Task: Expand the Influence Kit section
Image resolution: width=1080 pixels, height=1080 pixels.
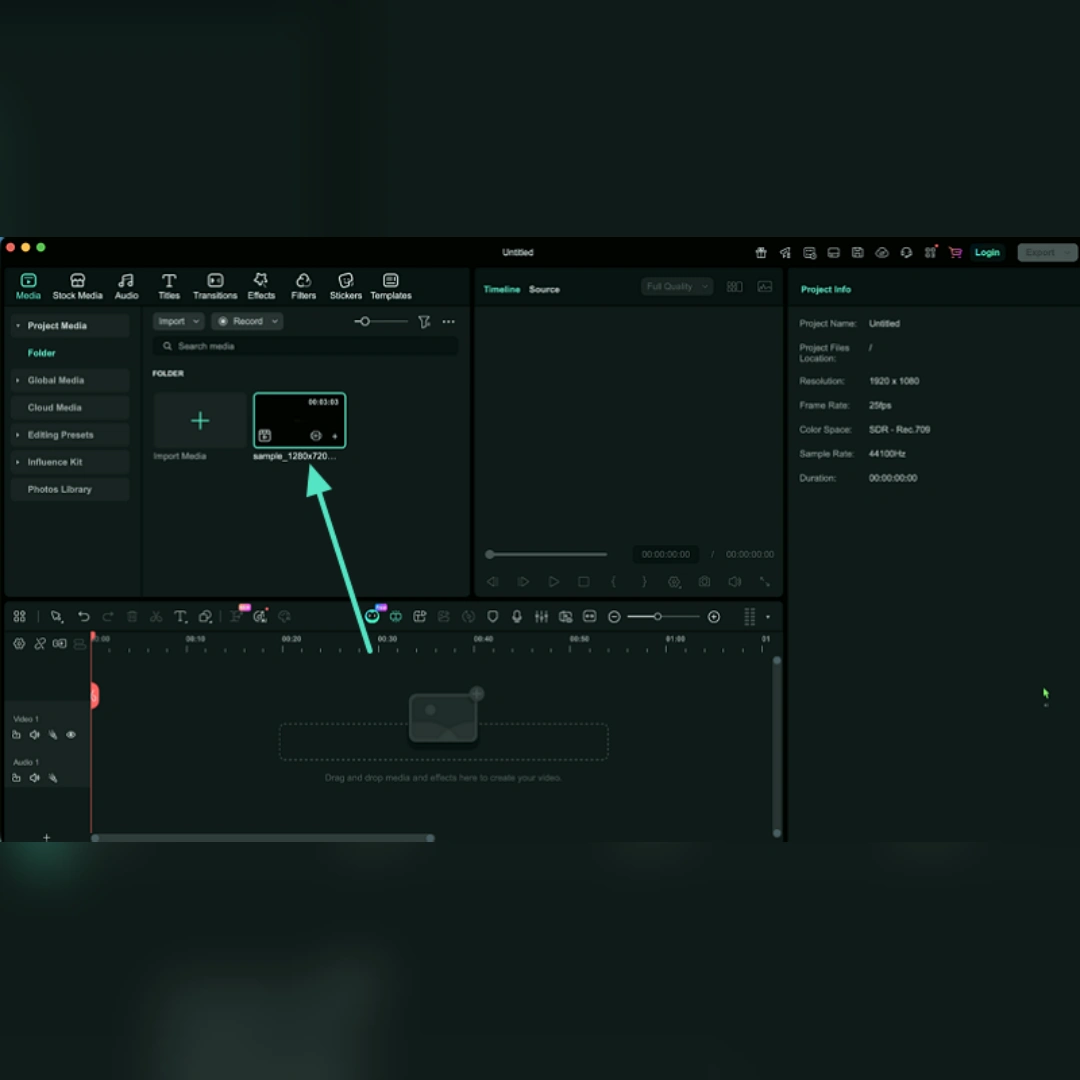Action: pyautogui.click(x=18, y=462)
